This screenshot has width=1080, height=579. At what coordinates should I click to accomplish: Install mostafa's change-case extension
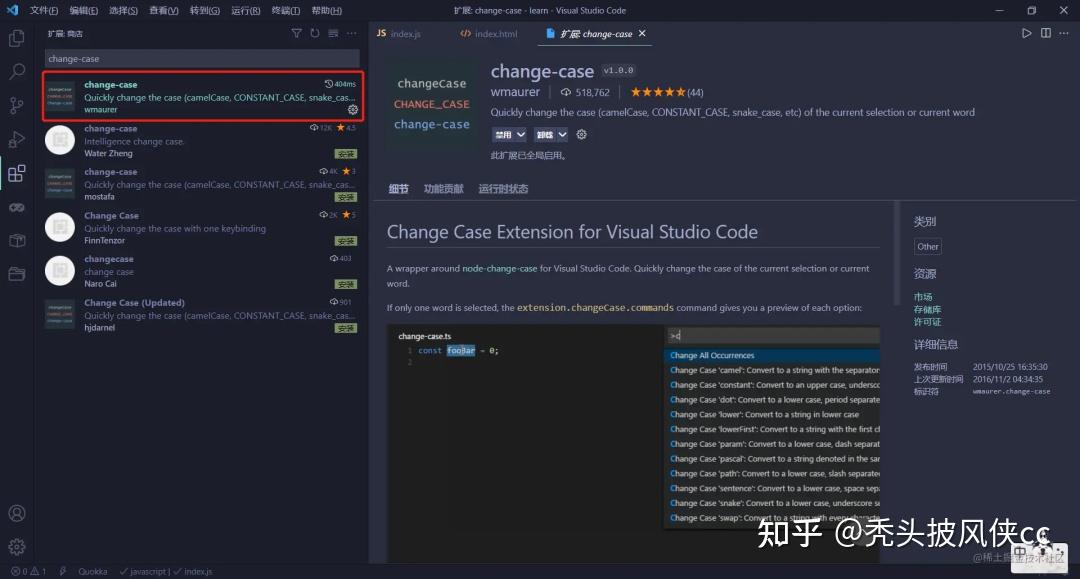346,198
